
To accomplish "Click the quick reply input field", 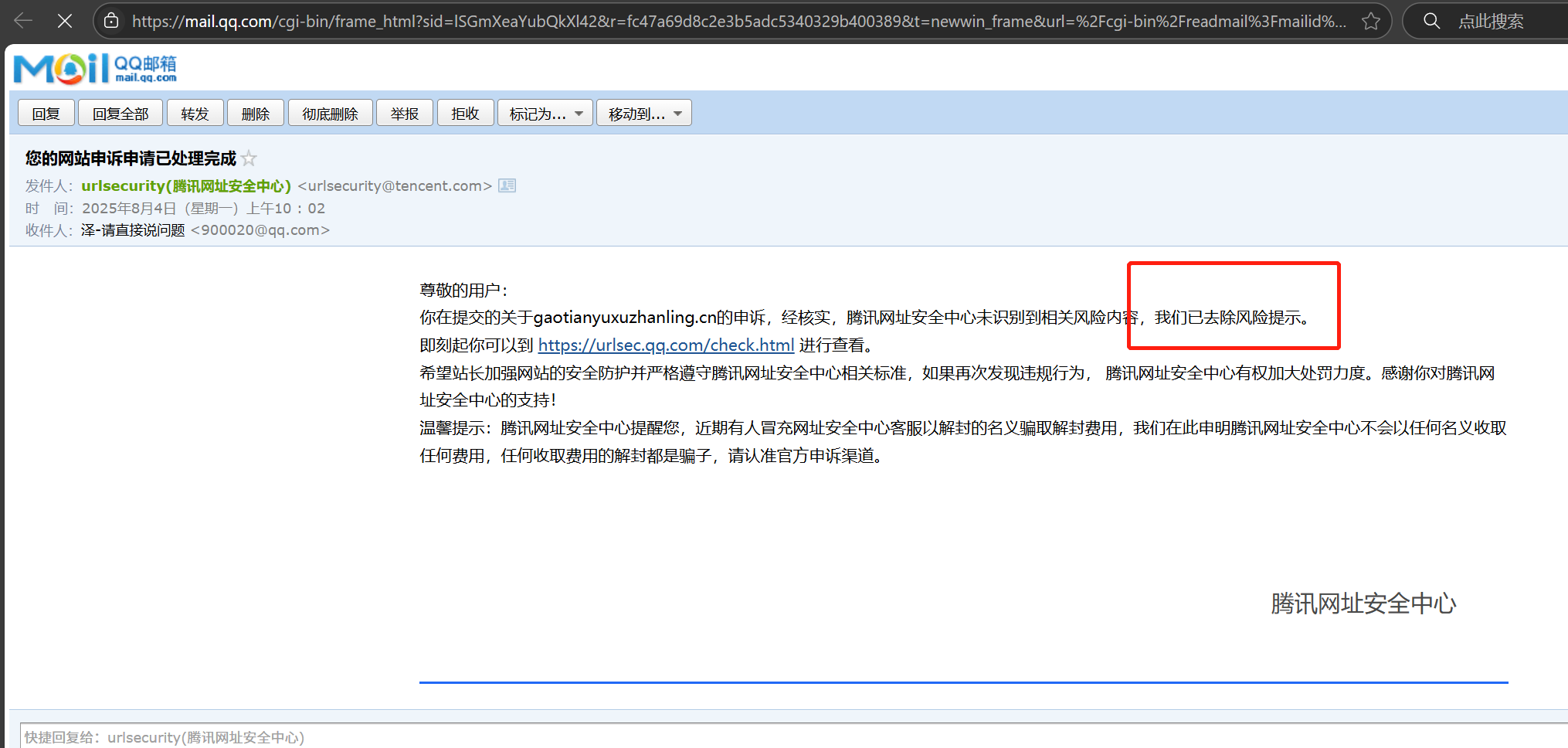I will (x=794, y=737).
